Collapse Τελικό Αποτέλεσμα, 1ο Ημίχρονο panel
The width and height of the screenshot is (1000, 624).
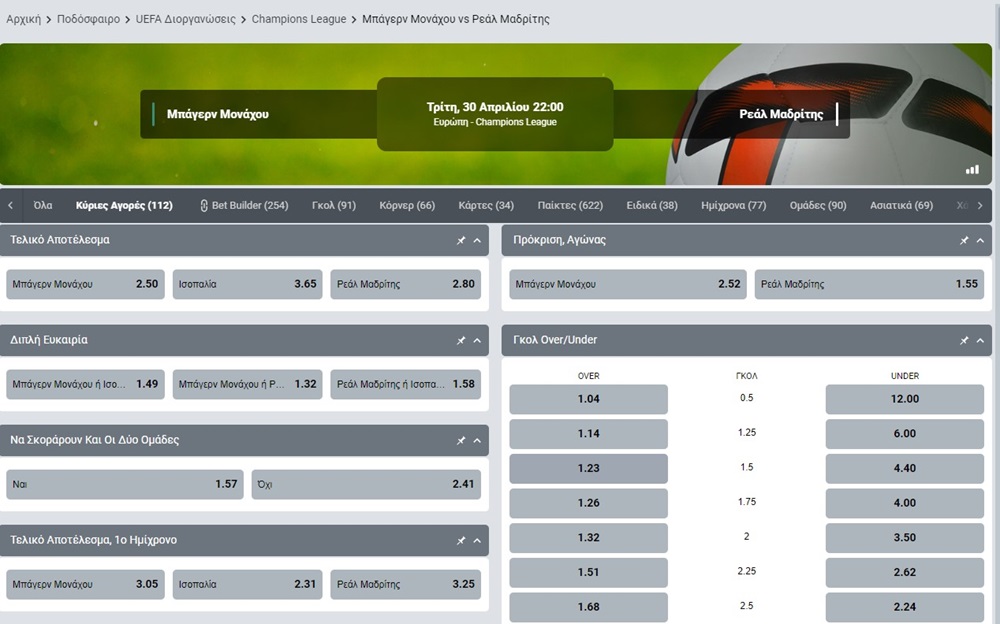tap(477, 541)
